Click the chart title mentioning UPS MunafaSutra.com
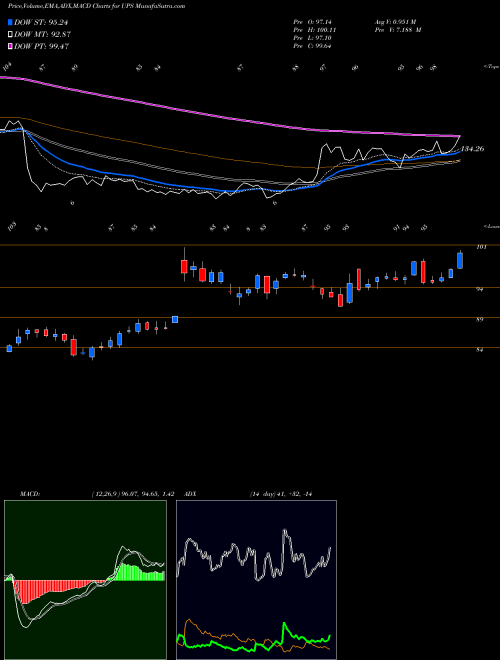The height and width of the screenshot is (660, 500). (x=97, y=6)
